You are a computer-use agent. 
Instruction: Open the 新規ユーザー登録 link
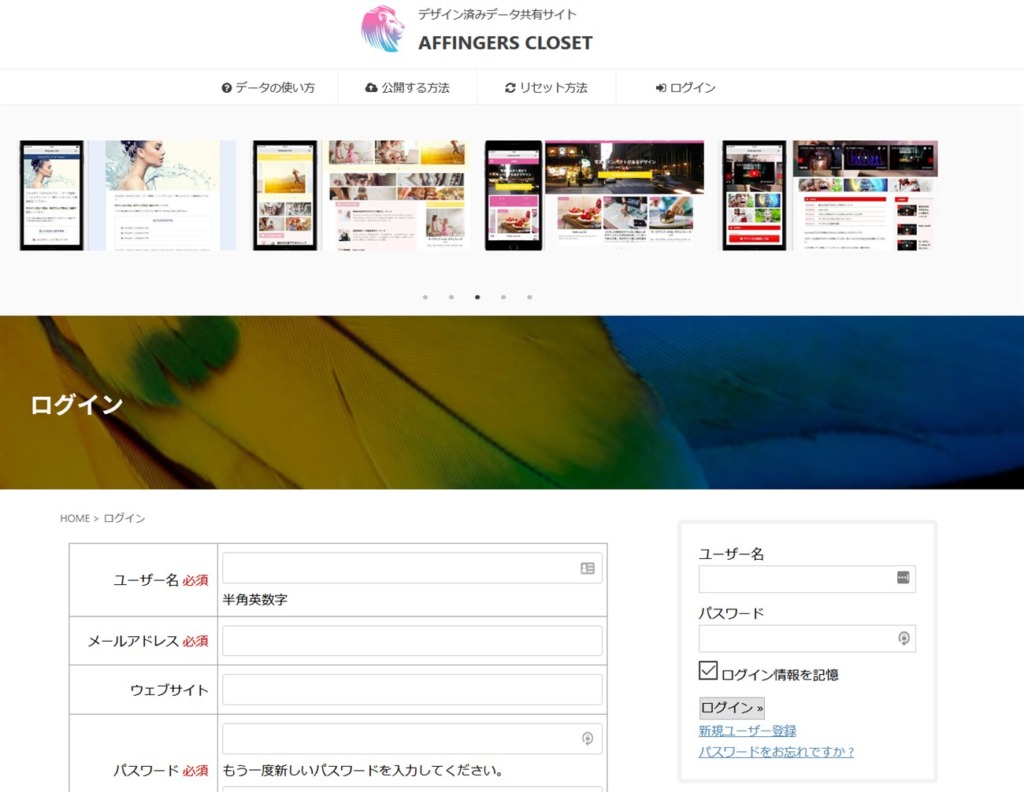pos(747,731)
